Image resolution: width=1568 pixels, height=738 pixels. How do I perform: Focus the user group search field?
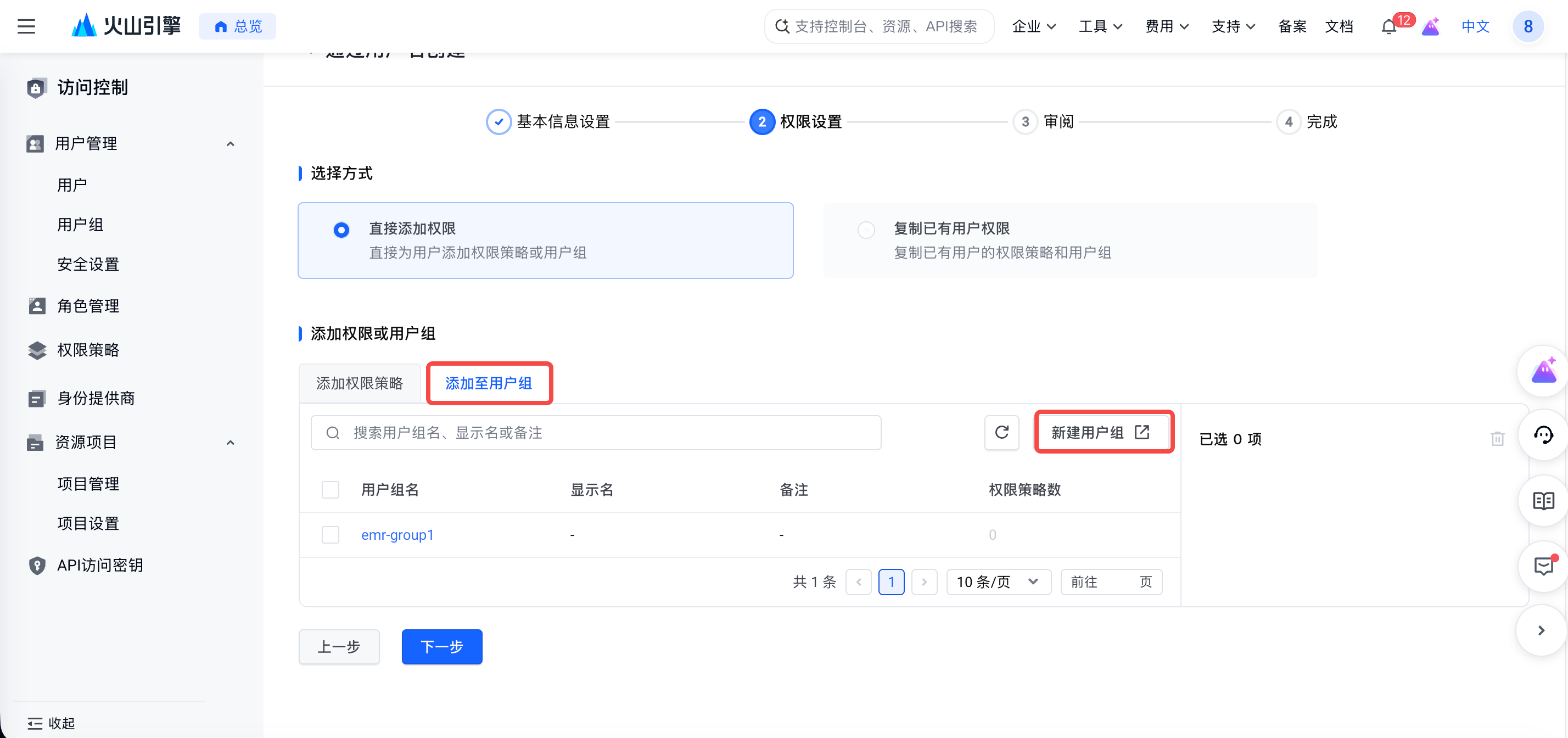[596, 433]
